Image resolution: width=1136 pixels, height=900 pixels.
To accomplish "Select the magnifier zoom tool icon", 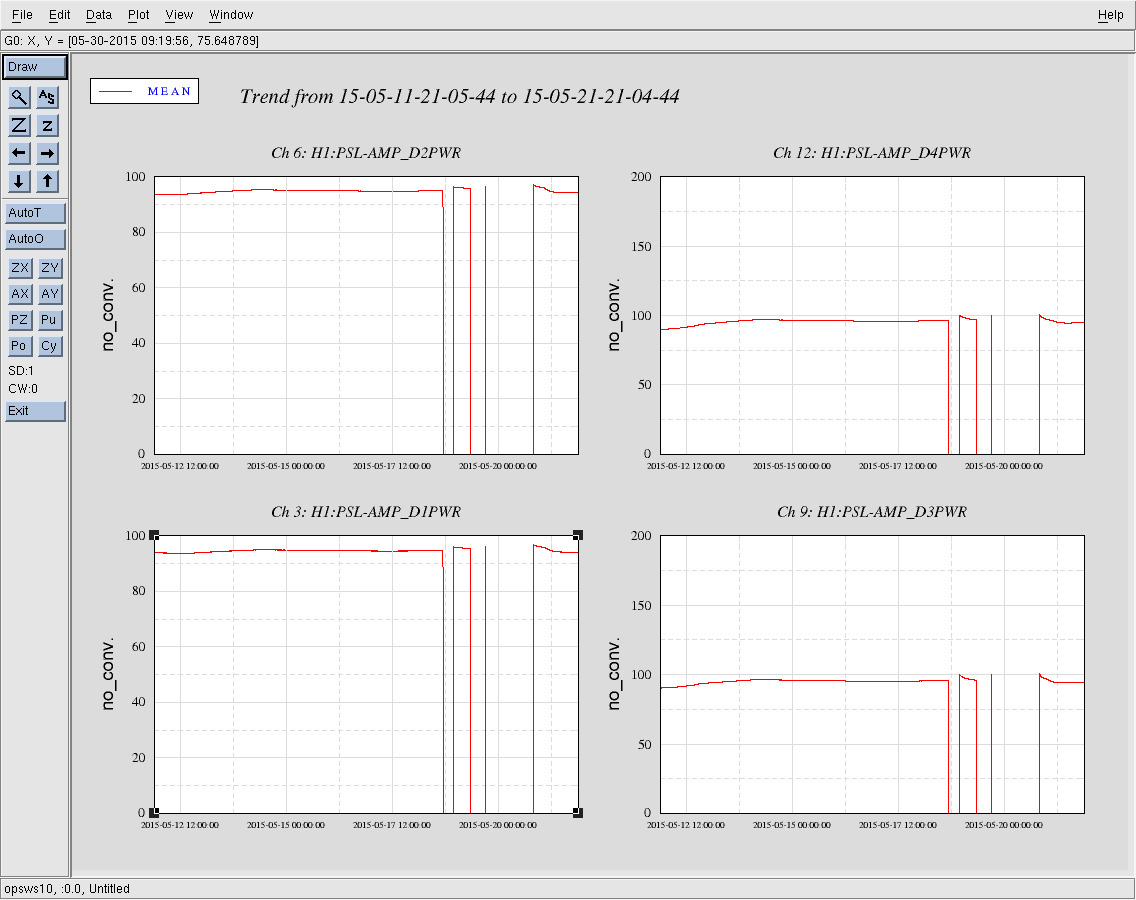I will (x=20, y=97).
